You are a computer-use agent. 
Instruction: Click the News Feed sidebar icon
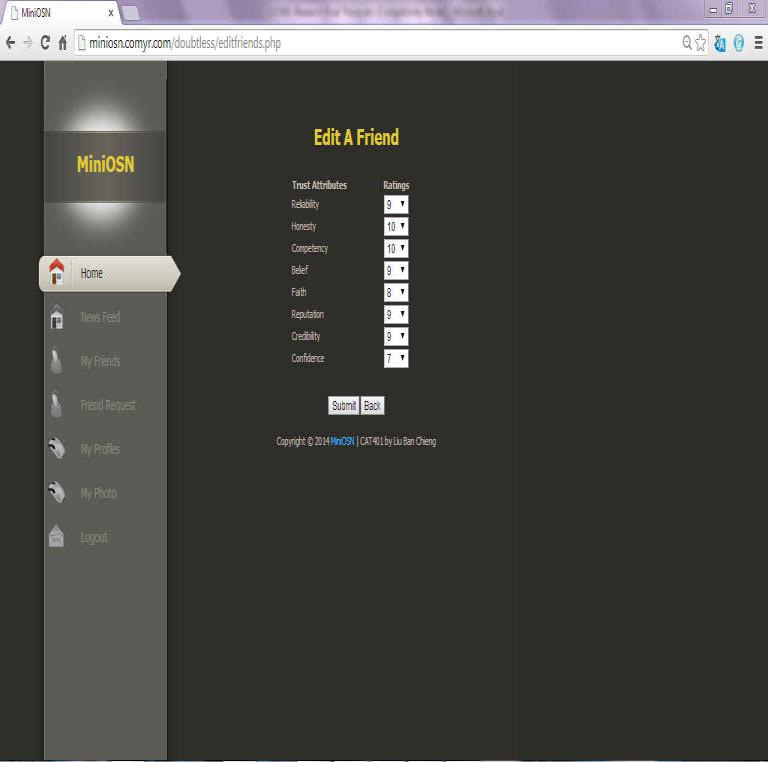(x=57, y=317)
